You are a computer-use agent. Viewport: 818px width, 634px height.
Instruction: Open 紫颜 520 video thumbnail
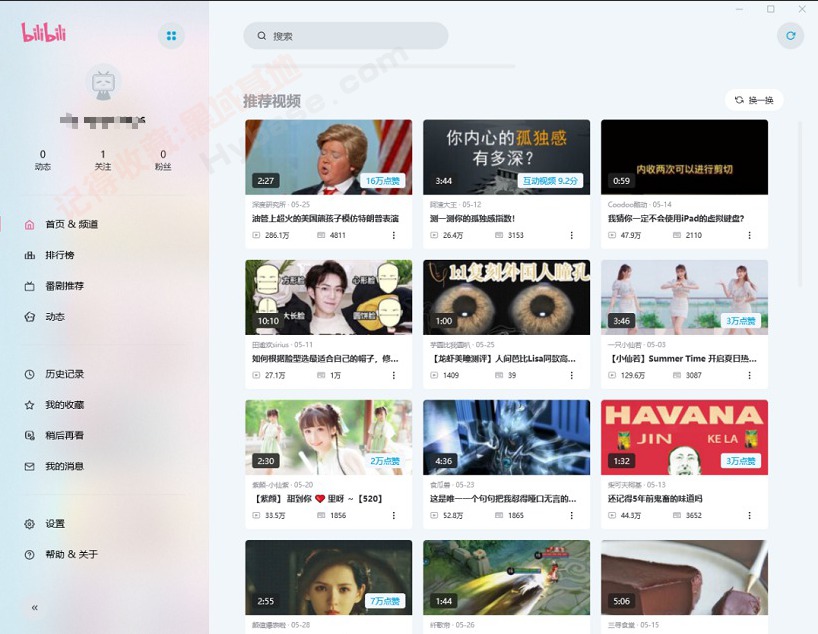[329, 437]
